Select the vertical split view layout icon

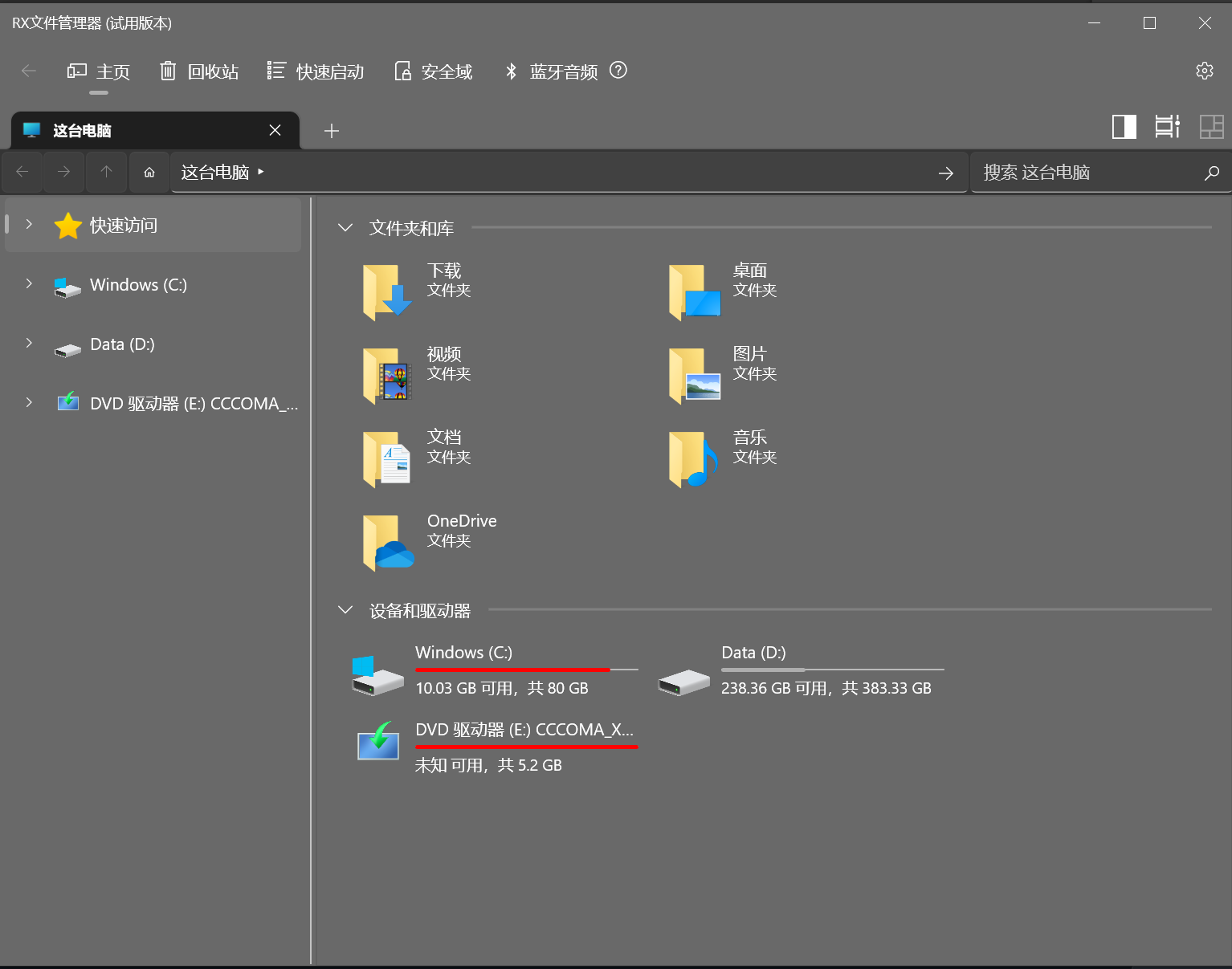1124,126
